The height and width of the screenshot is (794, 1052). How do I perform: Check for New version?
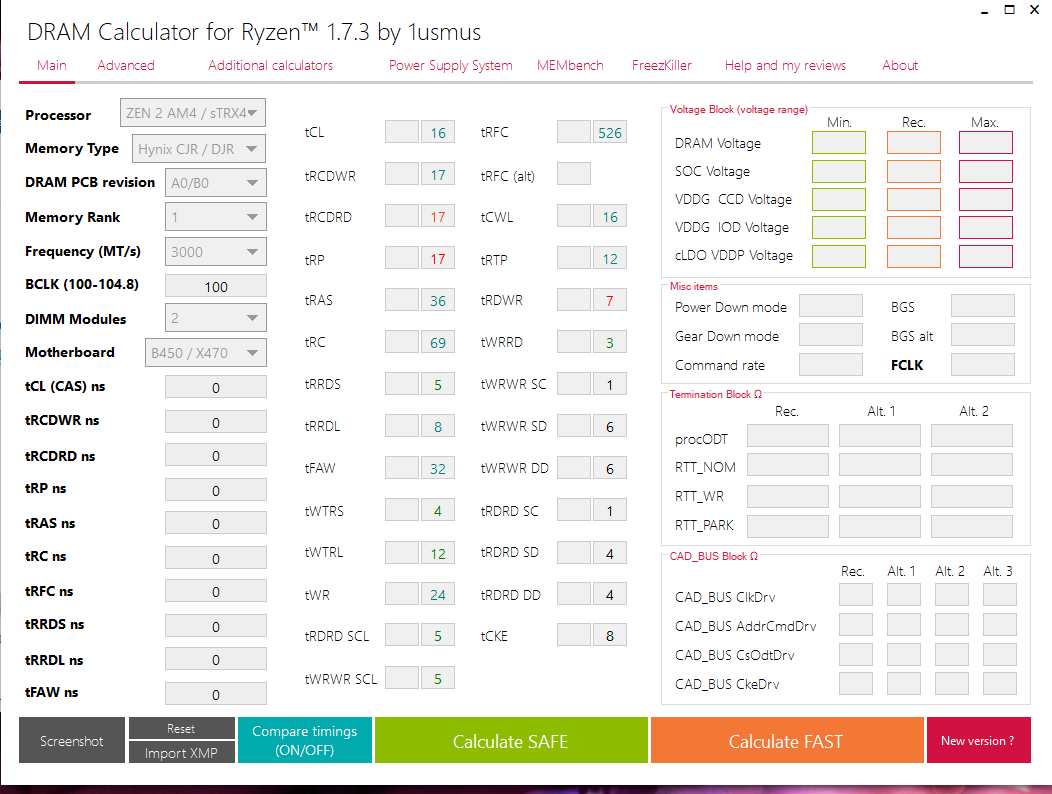978,740
